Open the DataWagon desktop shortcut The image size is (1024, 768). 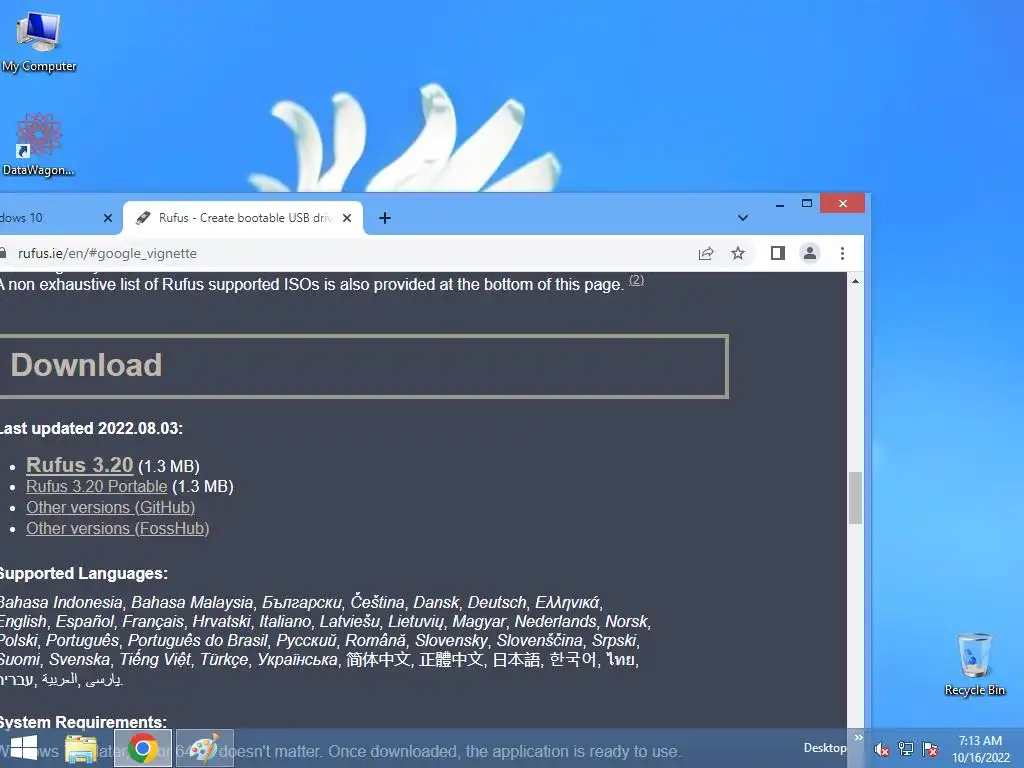coord(39,145)
